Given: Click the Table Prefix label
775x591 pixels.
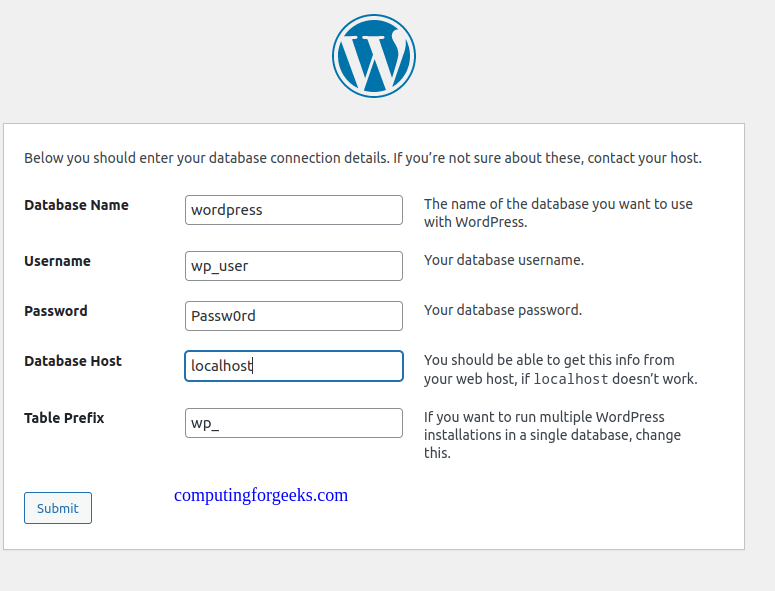Looking at the screenshot, I should [x=64, y=418].
